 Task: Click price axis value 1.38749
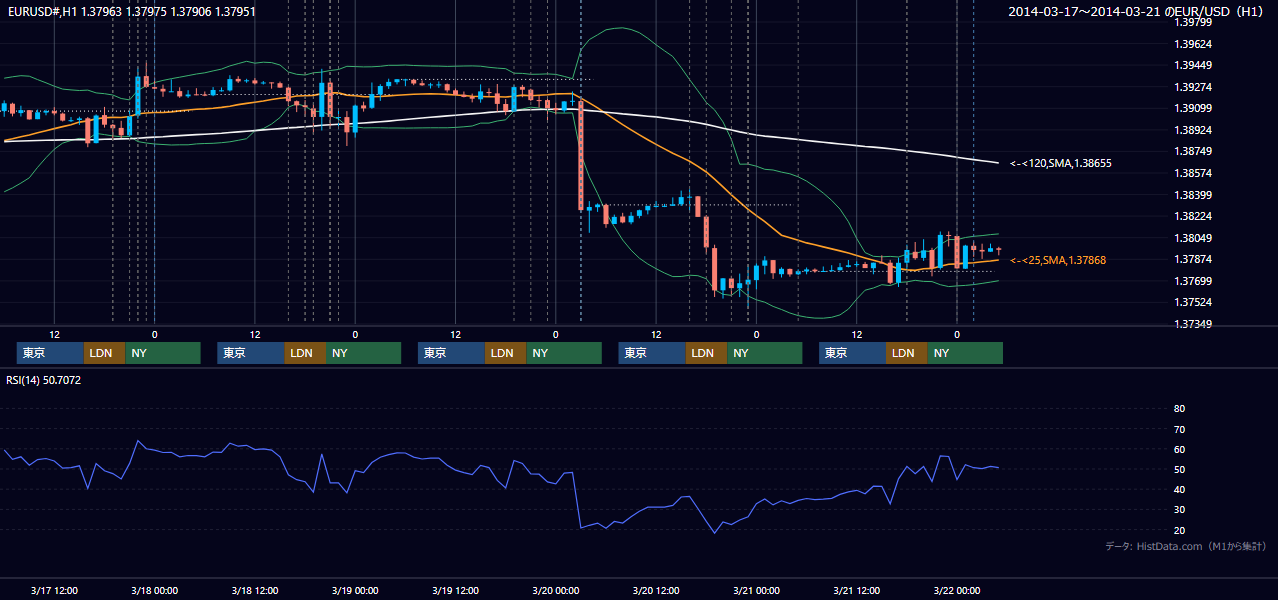tap(1193, 151)
